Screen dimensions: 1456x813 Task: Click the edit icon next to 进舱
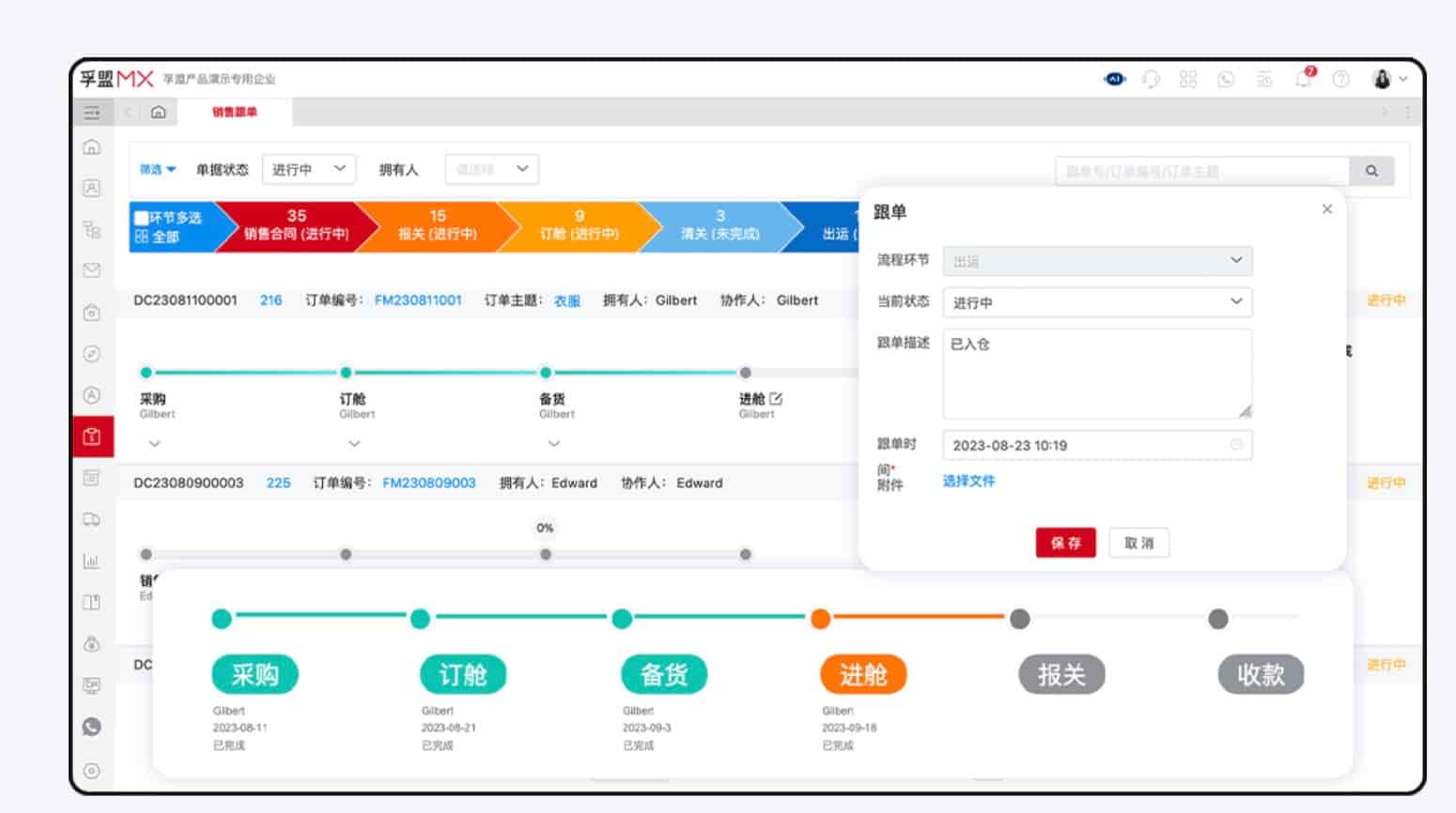point(776,399)
